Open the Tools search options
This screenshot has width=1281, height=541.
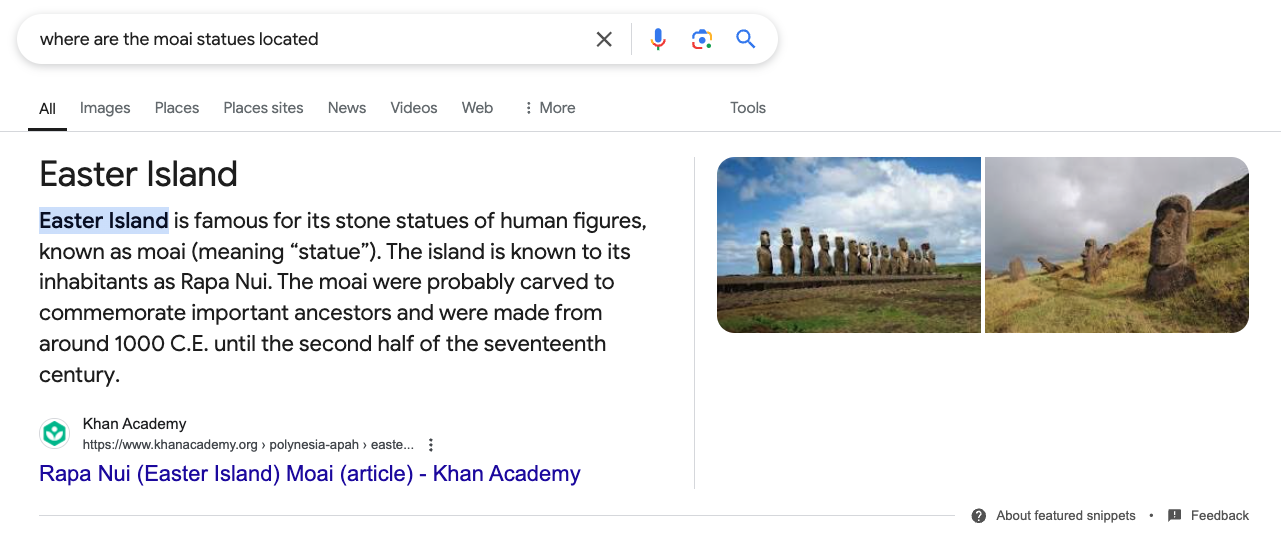[x=748, y=108]
